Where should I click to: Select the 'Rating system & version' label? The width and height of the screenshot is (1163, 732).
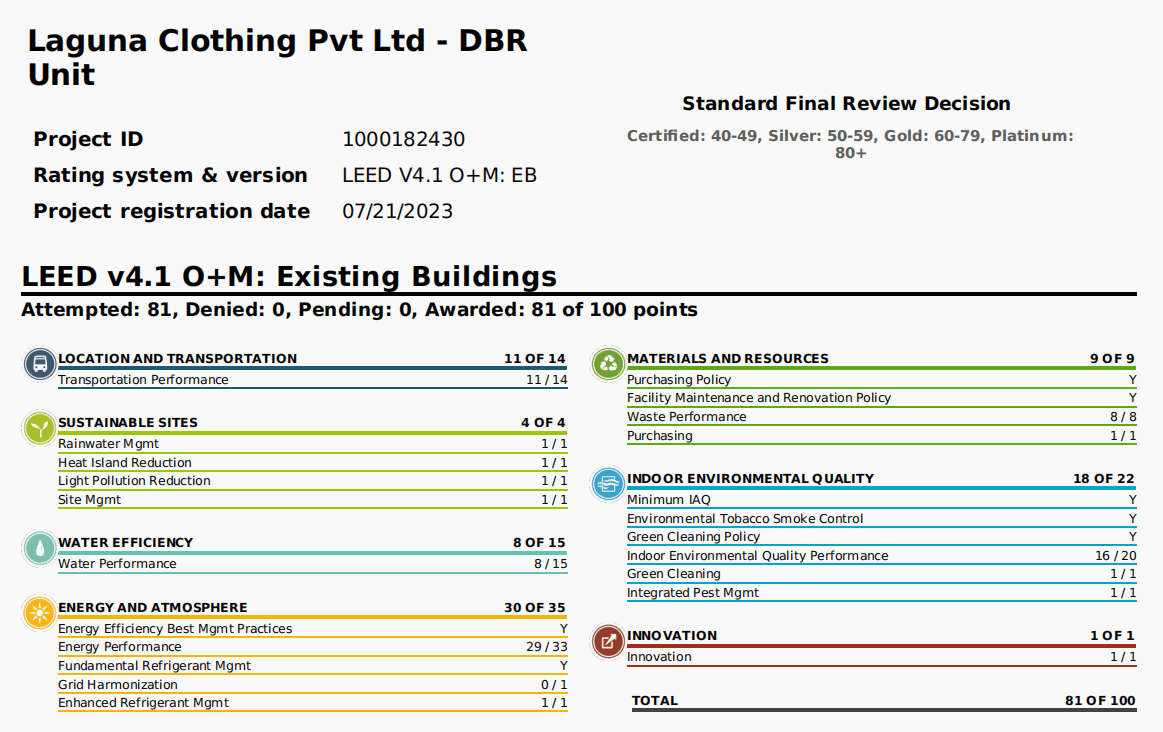(x=171, y=175)
